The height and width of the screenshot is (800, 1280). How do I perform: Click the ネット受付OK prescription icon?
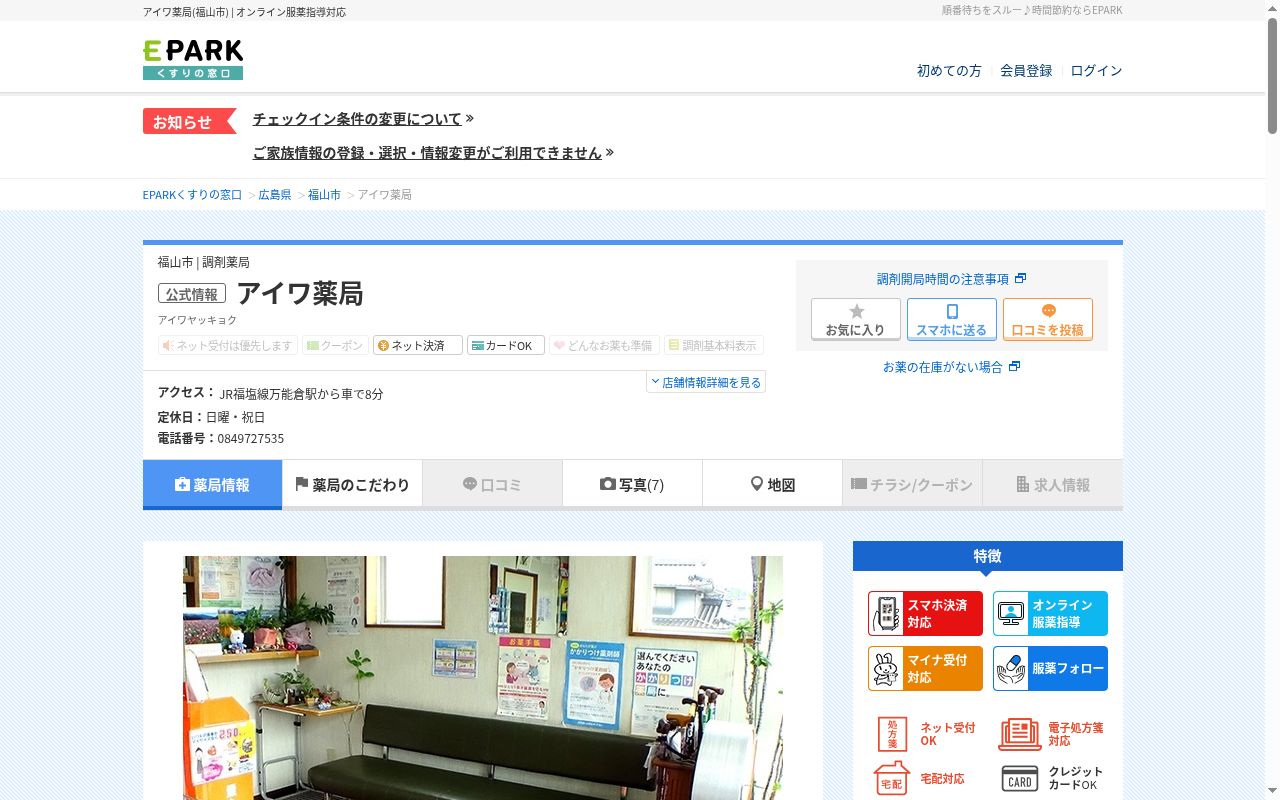891,734
